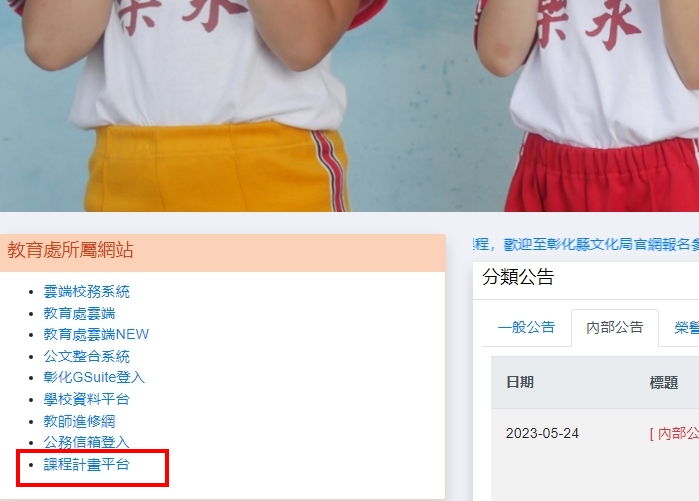Click the 分類公告 section heading
The image size is (699, 501).
(518, 277)
